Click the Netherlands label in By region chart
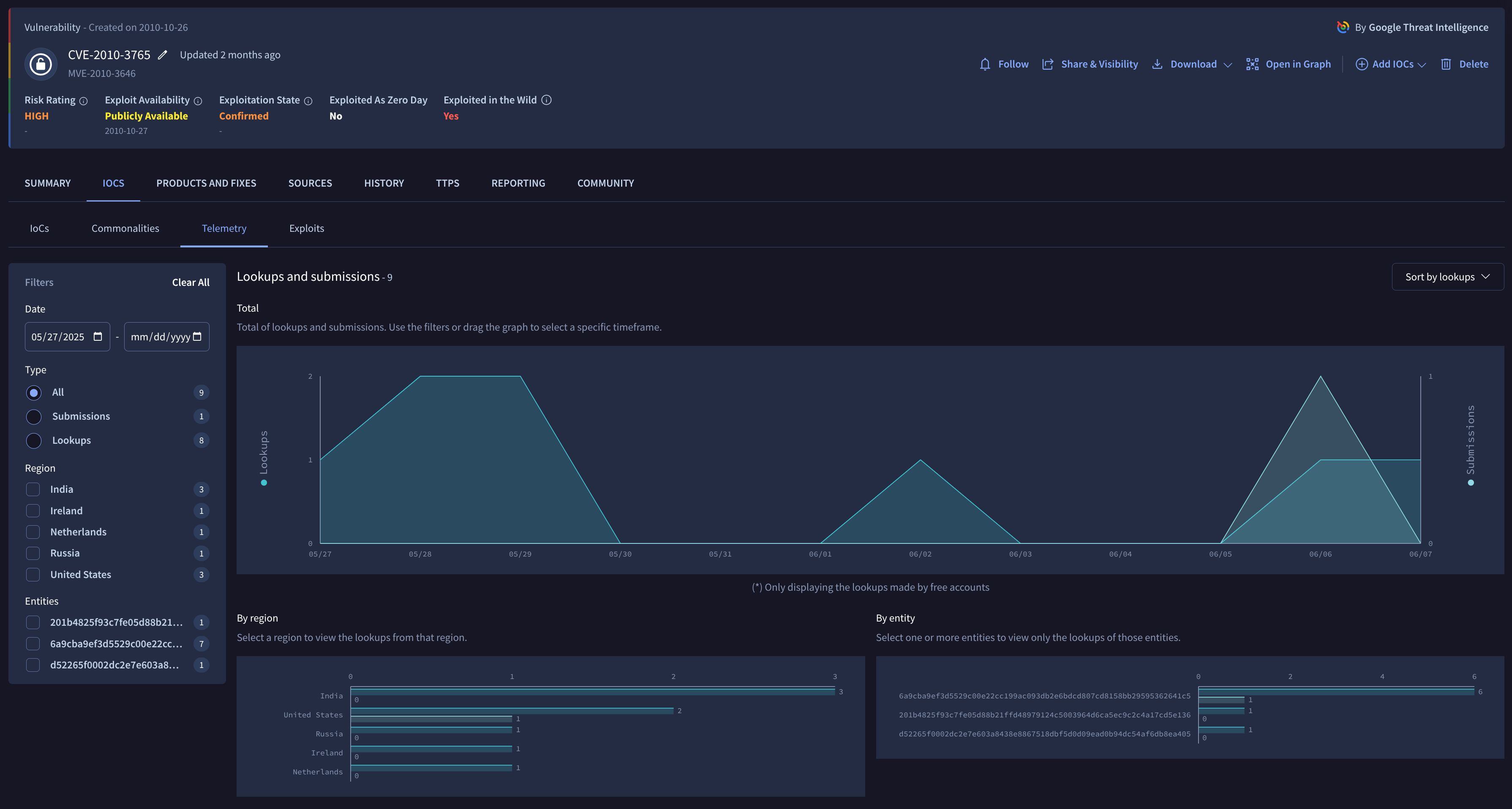 [x=318, y=772]
